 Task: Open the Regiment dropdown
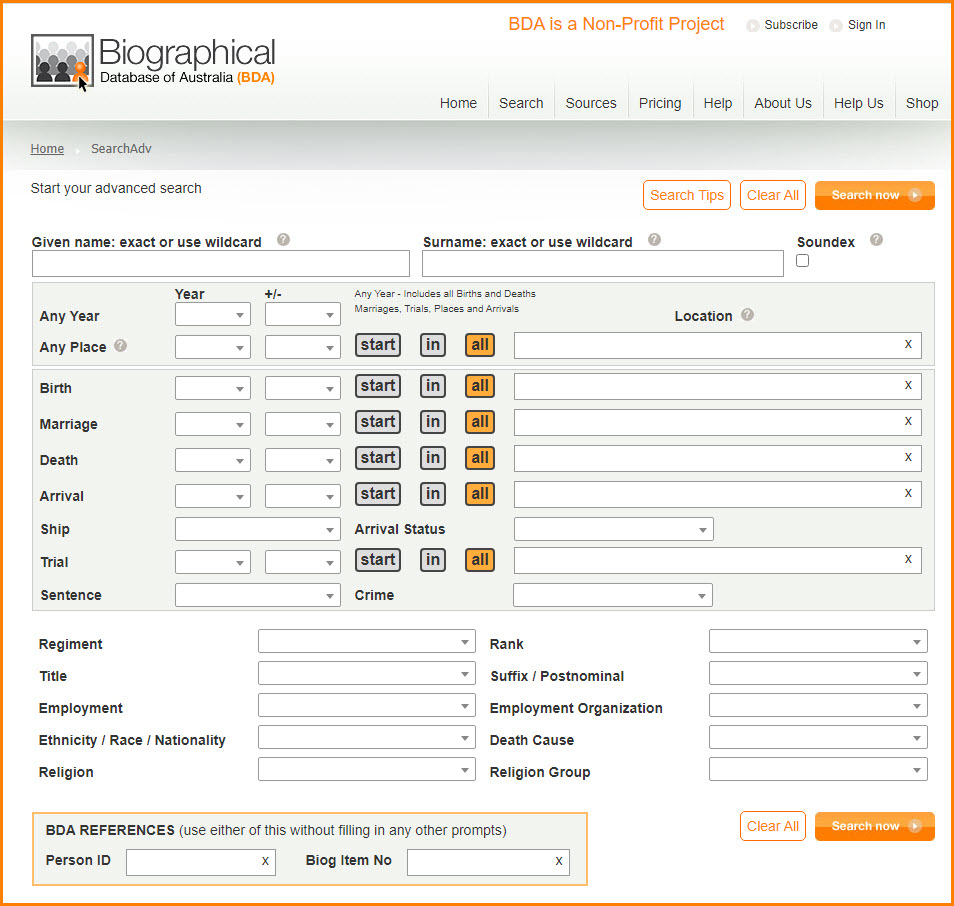coord(366,641)
